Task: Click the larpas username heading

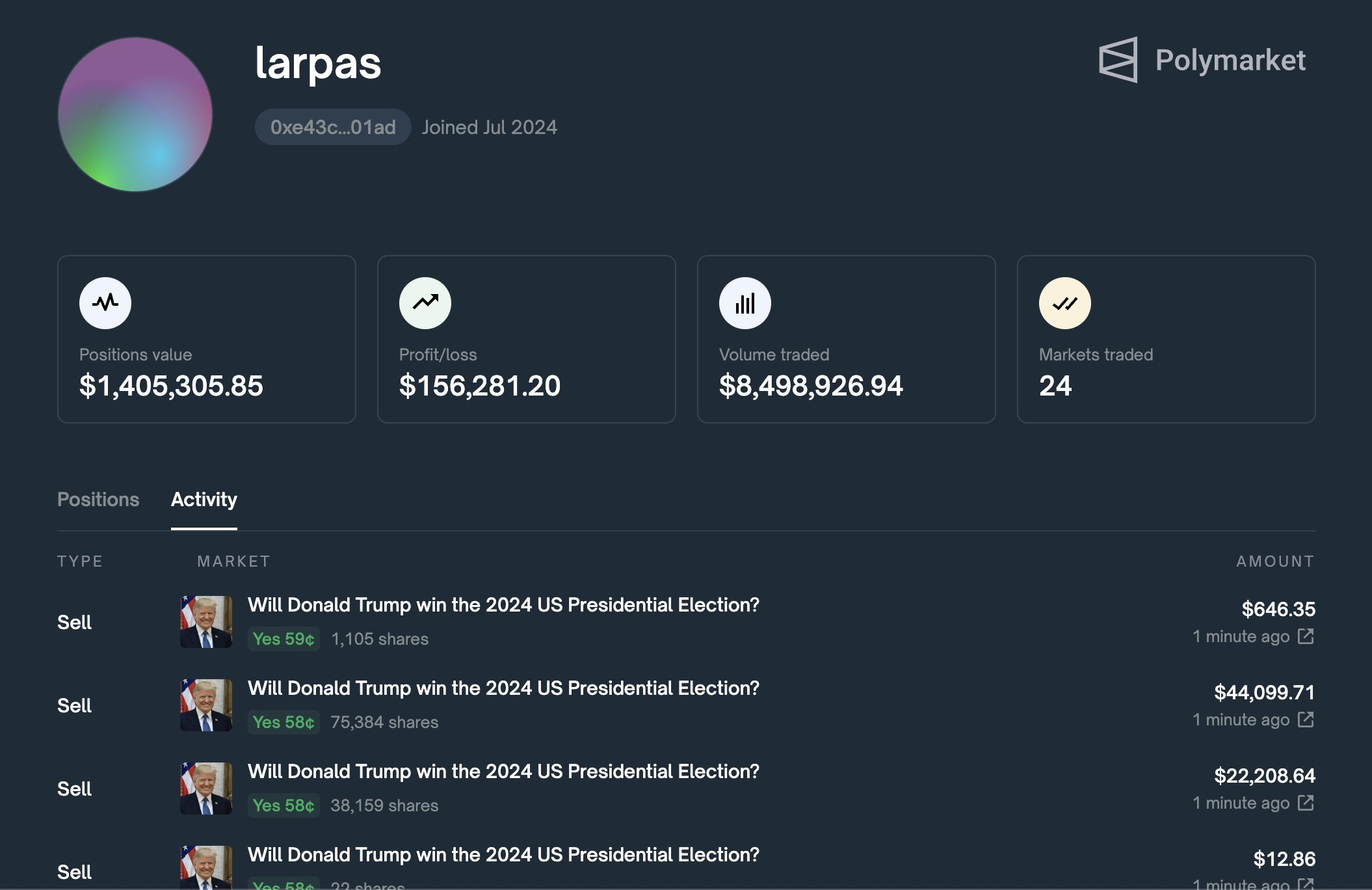Action: click(318, 63)
